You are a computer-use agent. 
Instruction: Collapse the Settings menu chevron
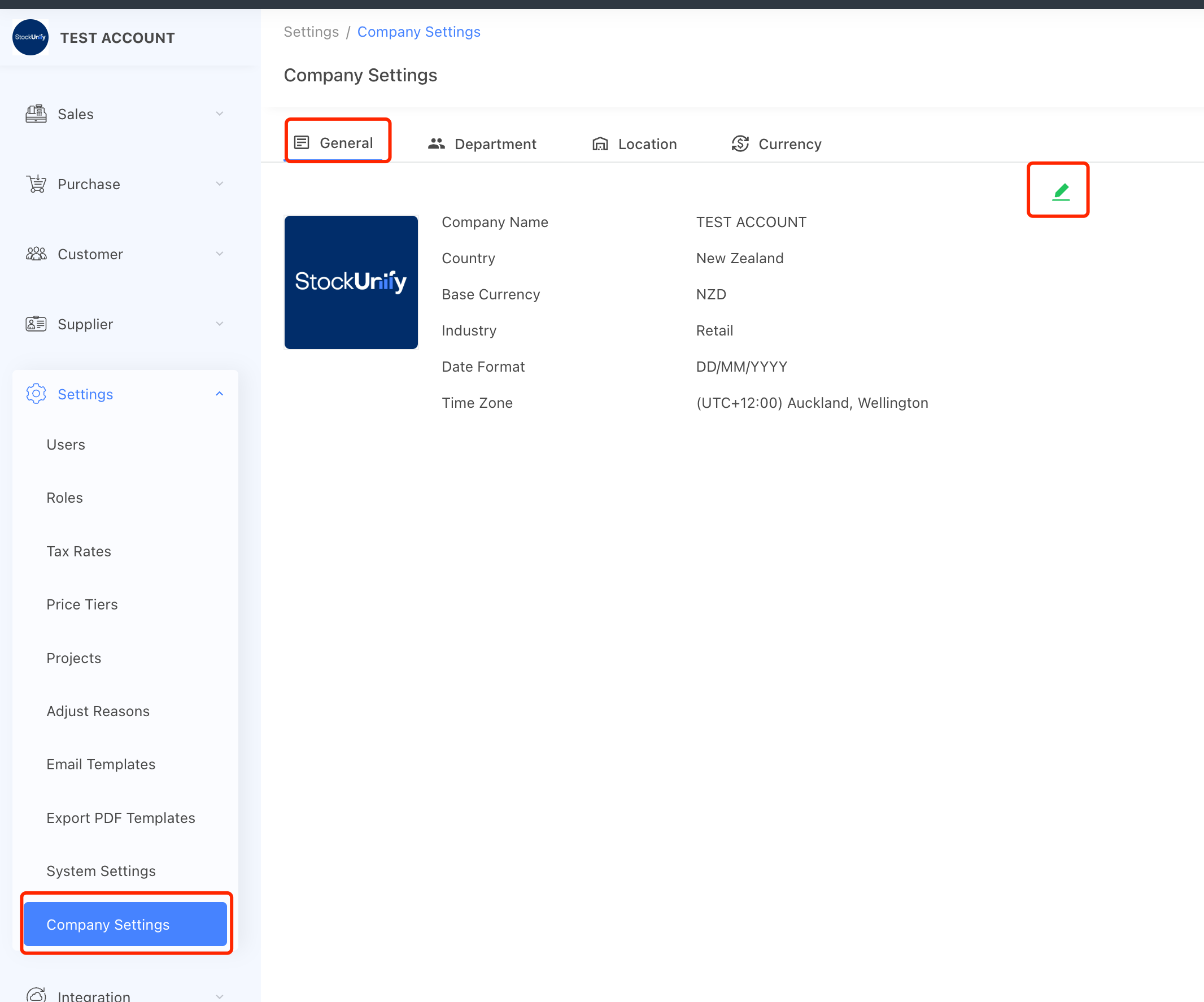point(219,394)
